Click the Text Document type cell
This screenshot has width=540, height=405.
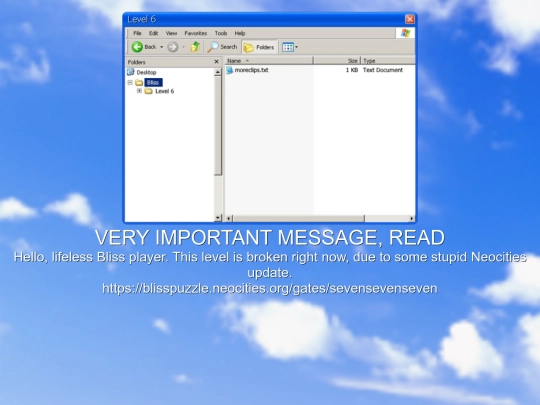click(x=383, y=70)
